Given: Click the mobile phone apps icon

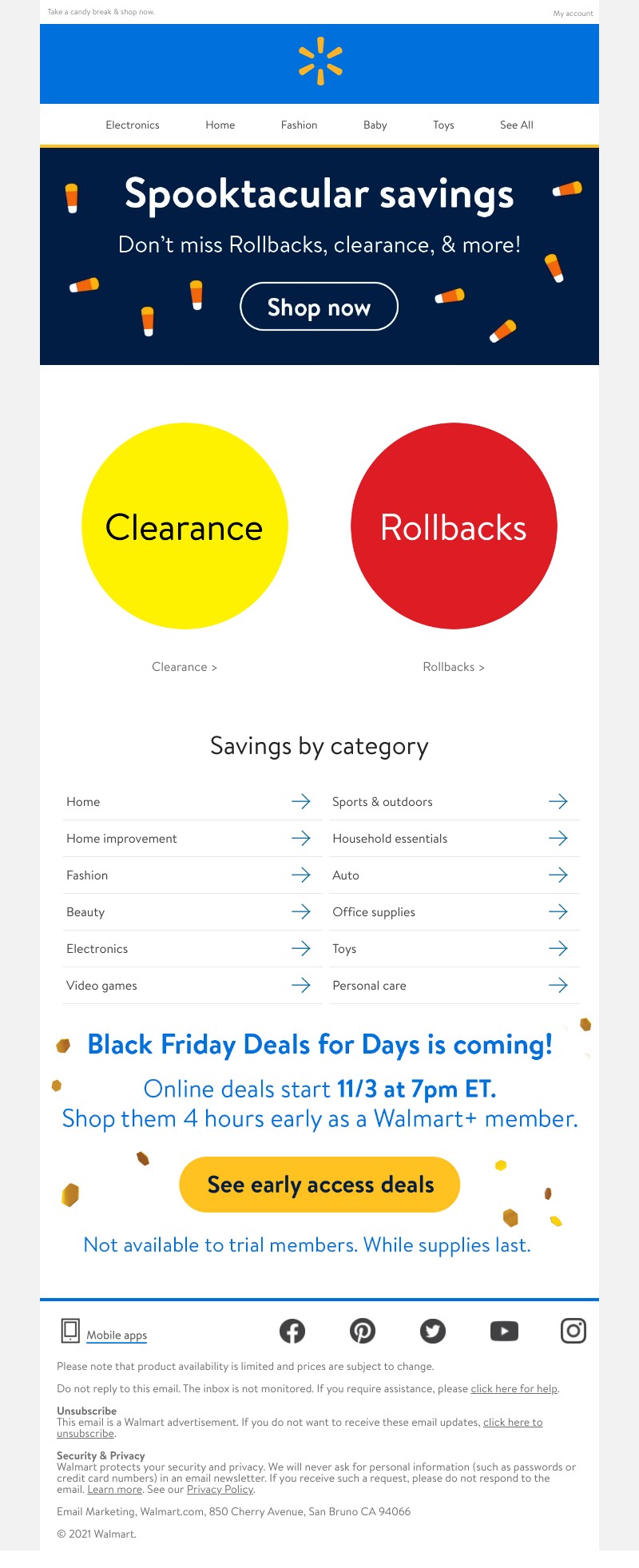Looking at the screenshot, I should click(x=71, y=1331).
